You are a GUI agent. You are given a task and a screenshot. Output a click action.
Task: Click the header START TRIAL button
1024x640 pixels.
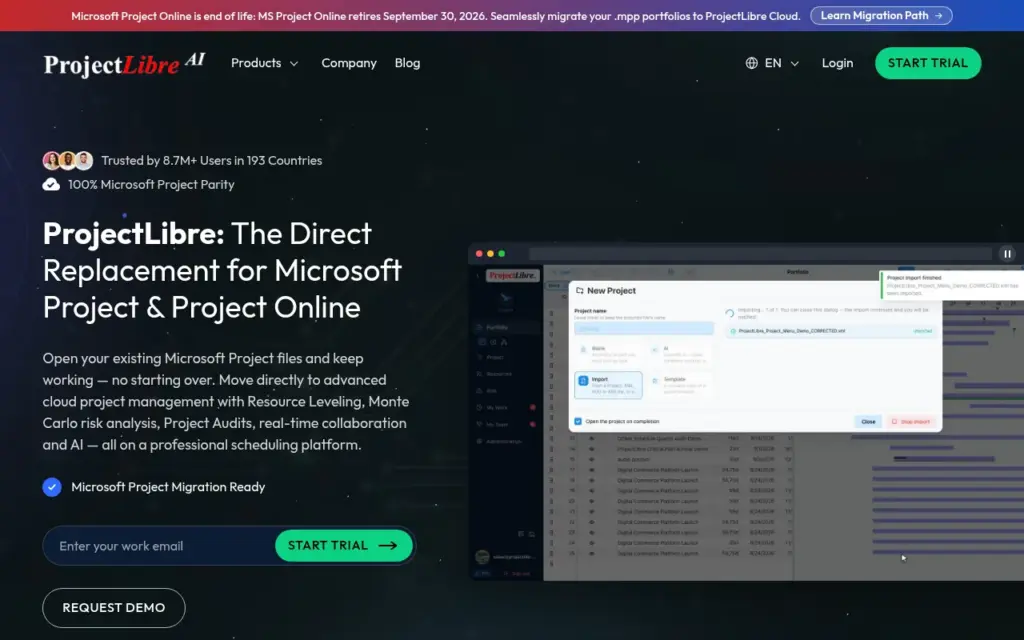pyautogui.click(x=927, y=63)
